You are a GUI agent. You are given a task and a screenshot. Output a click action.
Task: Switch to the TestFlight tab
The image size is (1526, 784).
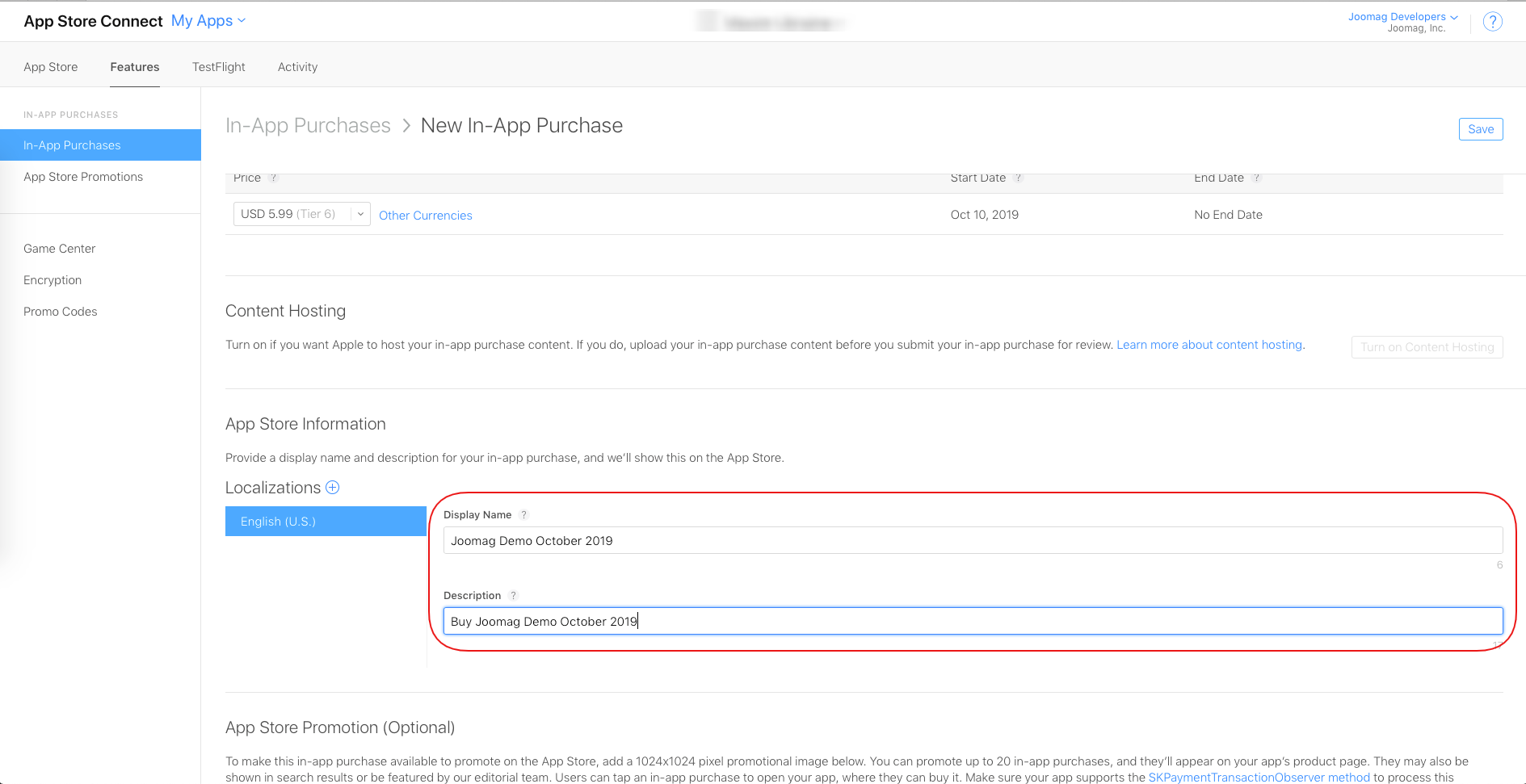pyautogui.click(x=218, y=67)
